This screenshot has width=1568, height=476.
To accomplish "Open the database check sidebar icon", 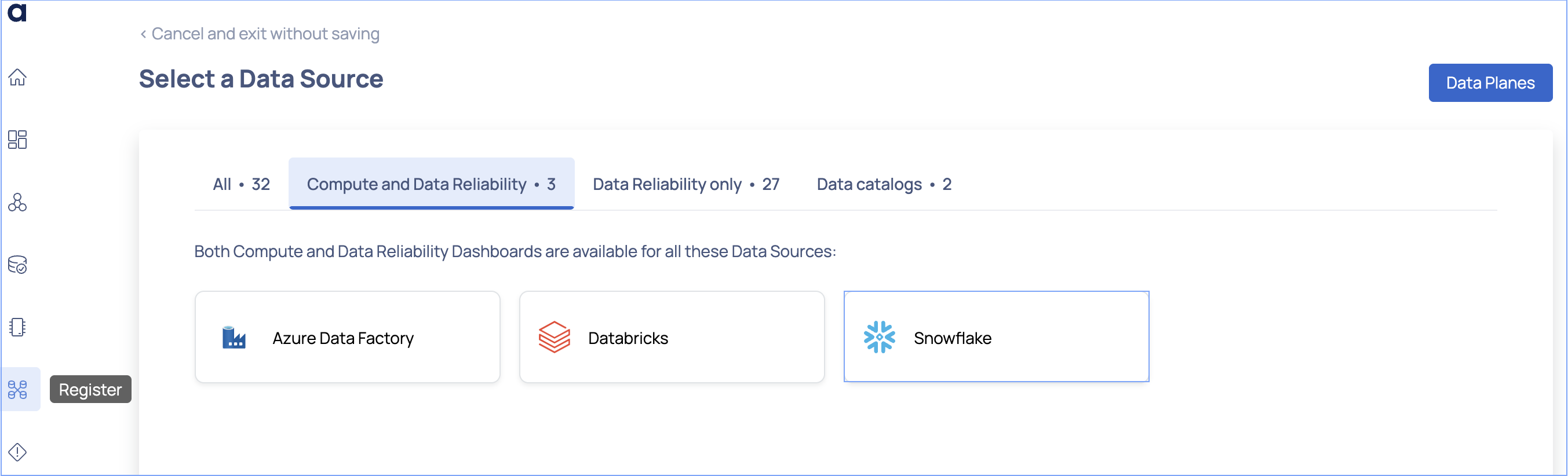I will [x=17, y=265].
